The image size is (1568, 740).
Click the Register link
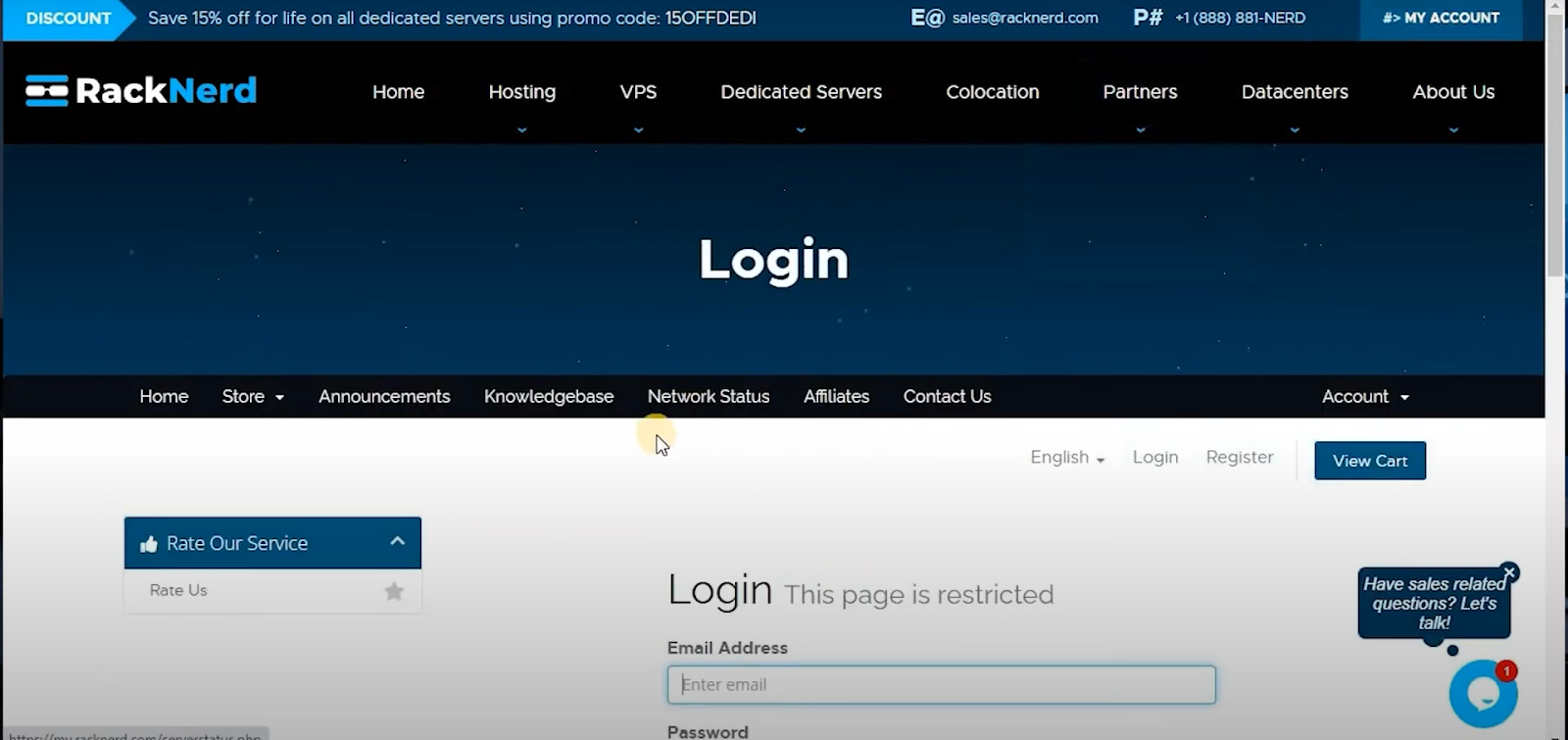coord(1240,458)
